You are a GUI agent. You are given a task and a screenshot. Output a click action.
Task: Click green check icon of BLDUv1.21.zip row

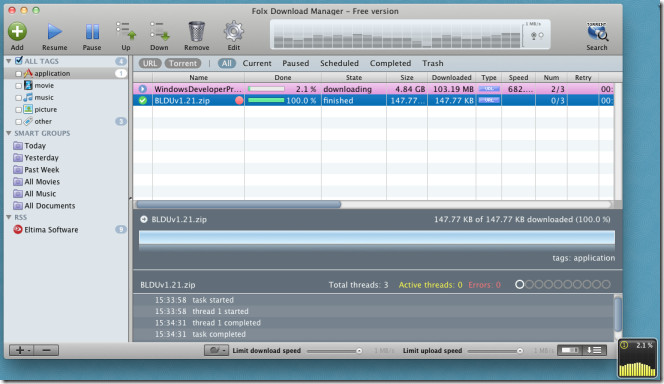pyautogui.click(x=143, y=100)
